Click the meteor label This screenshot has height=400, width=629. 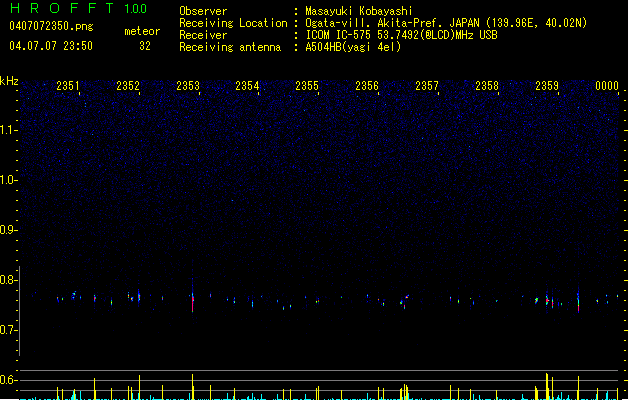point(142,31)
